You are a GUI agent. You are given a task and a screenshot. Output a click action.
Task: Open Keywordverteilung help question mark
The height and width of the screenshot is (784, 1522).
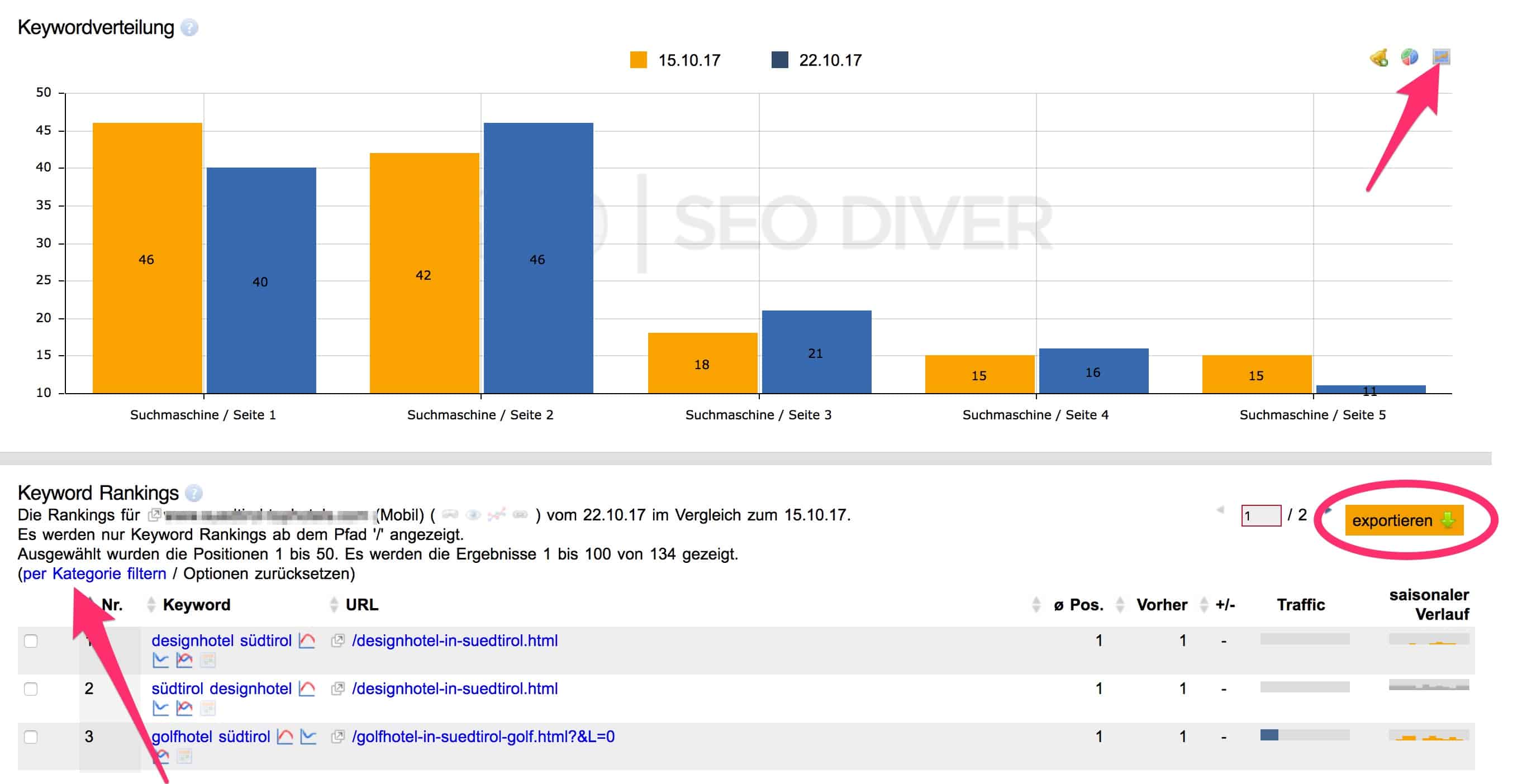(x=189, y=28)
